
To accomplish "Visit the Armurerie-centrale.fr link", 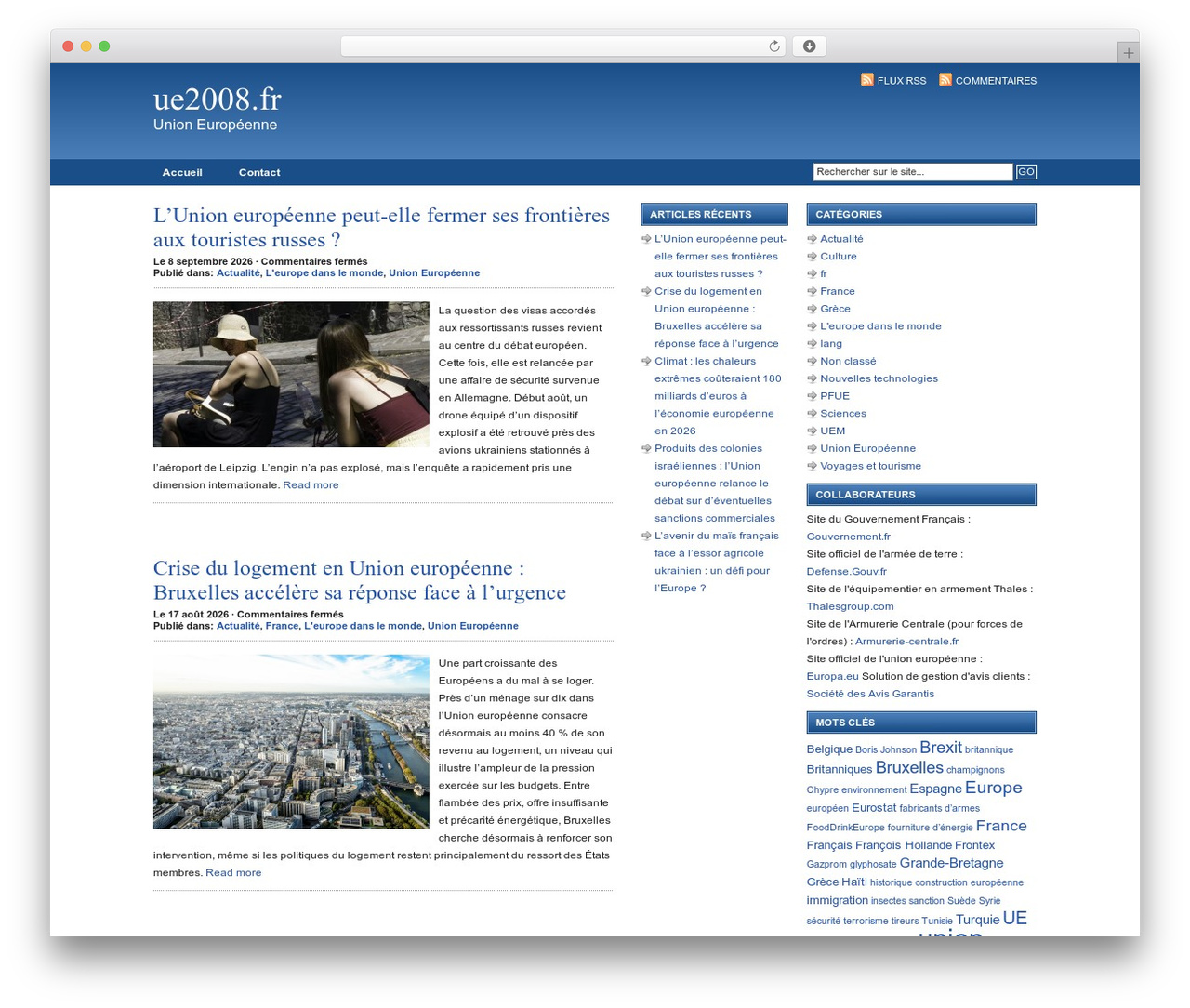I will [906, 642].
